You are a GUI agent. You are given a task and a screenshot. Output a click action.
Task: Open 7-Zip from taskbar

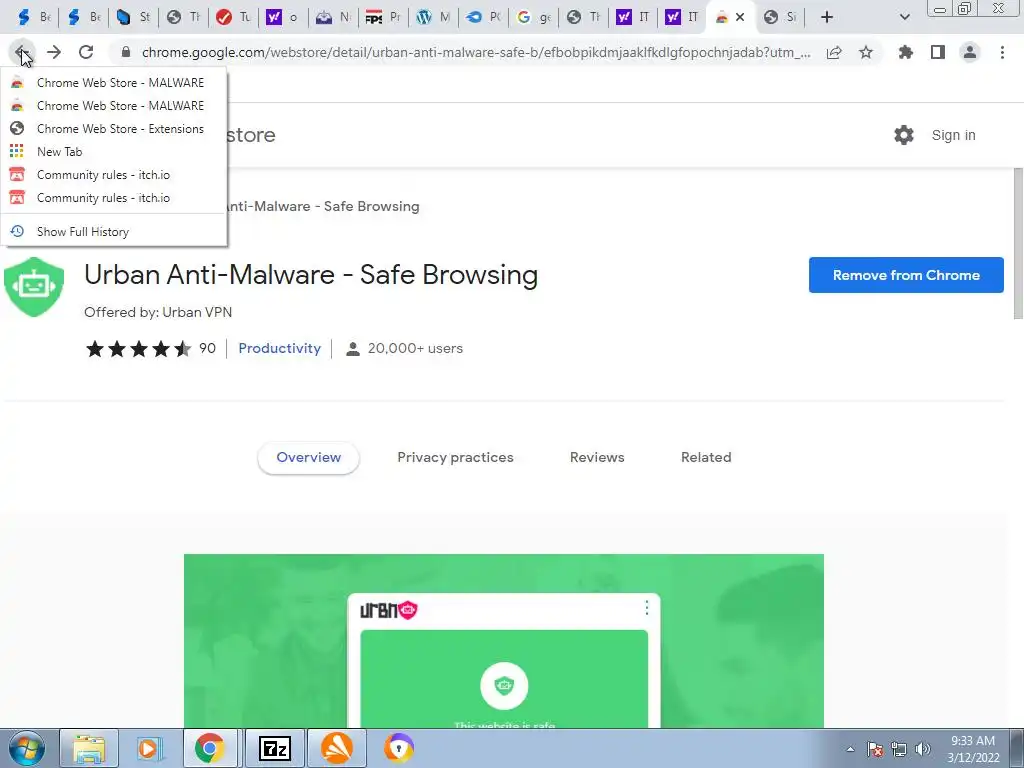(x=275, y=748)
